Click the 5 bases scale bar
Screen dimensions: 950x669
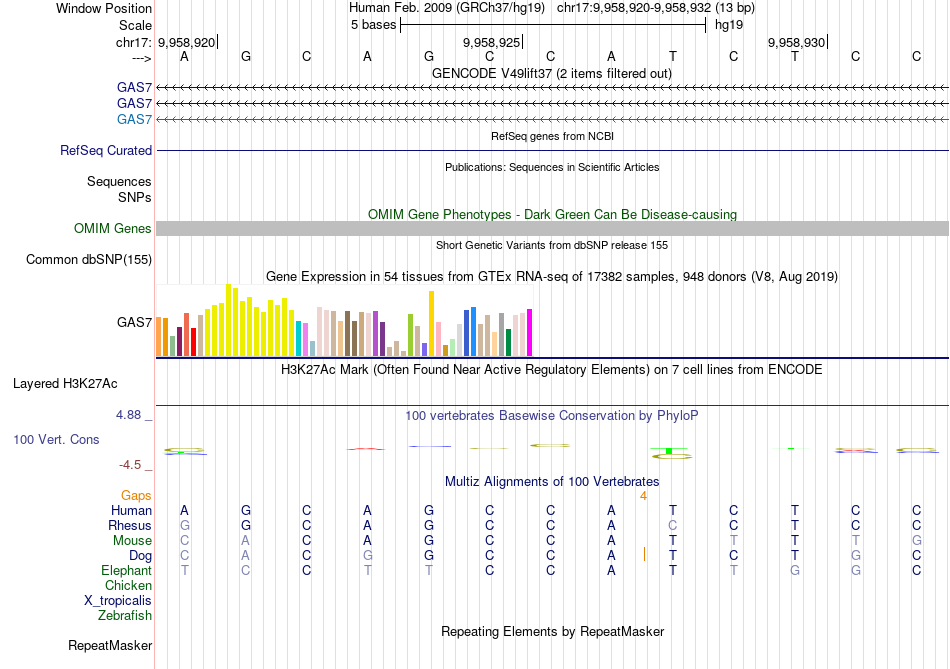pyautogui.click(x=553, y=25)
